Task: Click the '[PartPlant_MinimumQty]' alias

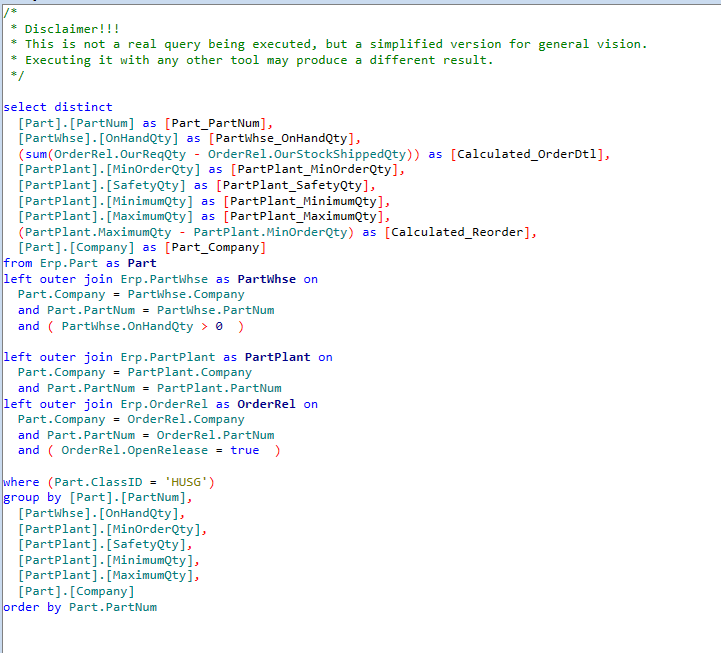Action: (303, 201)
